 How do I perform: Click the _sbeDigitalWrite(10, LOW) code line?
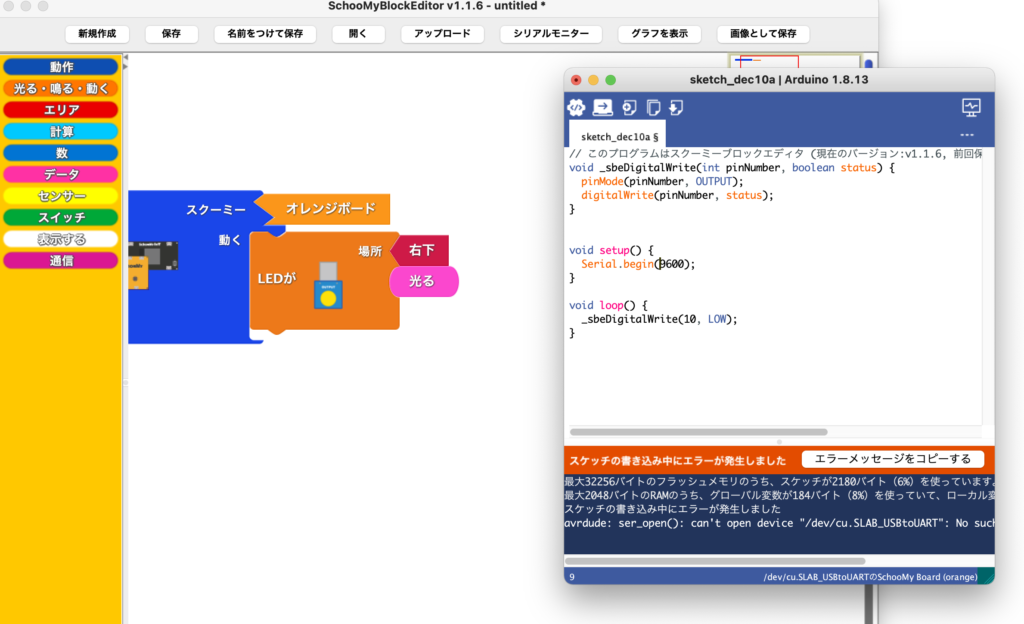(x=659, y=319)
